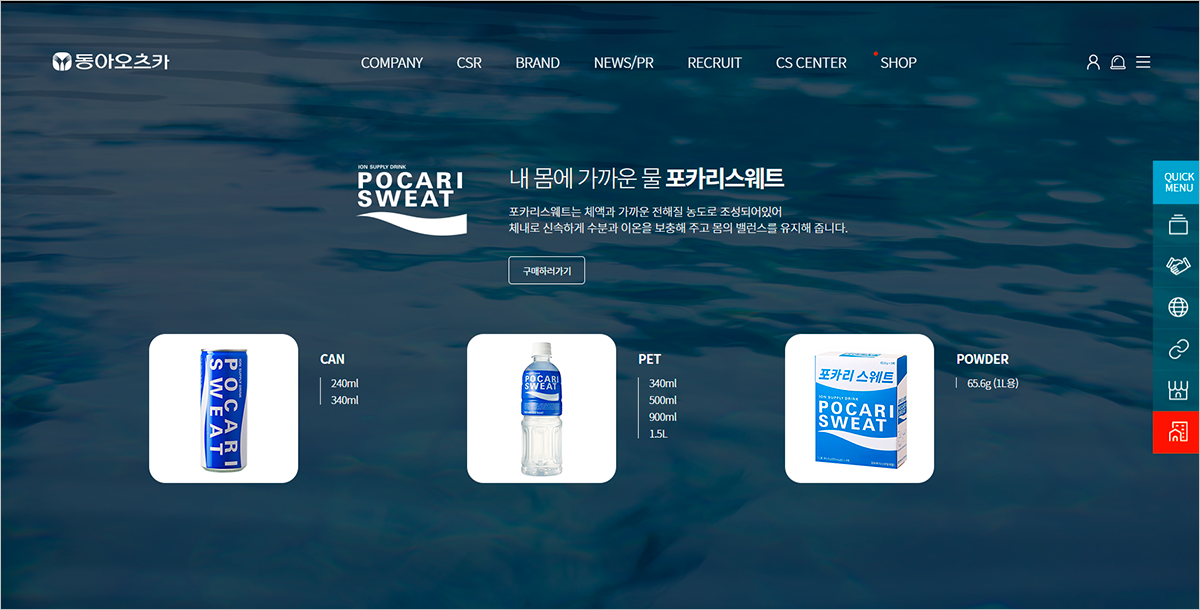Click the handshake icon in quick menu
The image size is (1200, 610).
pos(1177,266)
